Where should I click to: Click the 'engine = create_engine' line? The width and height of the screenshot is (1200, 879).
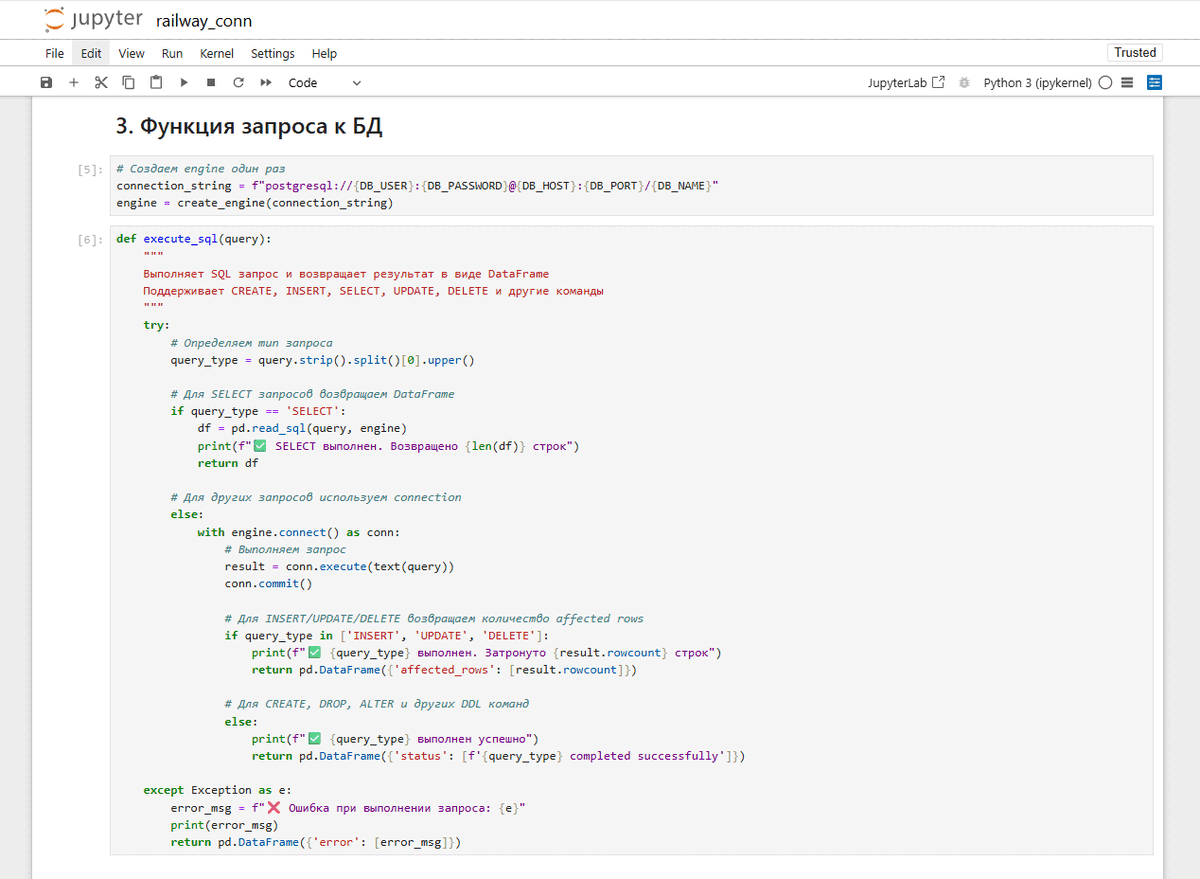[x=255, y=203]
